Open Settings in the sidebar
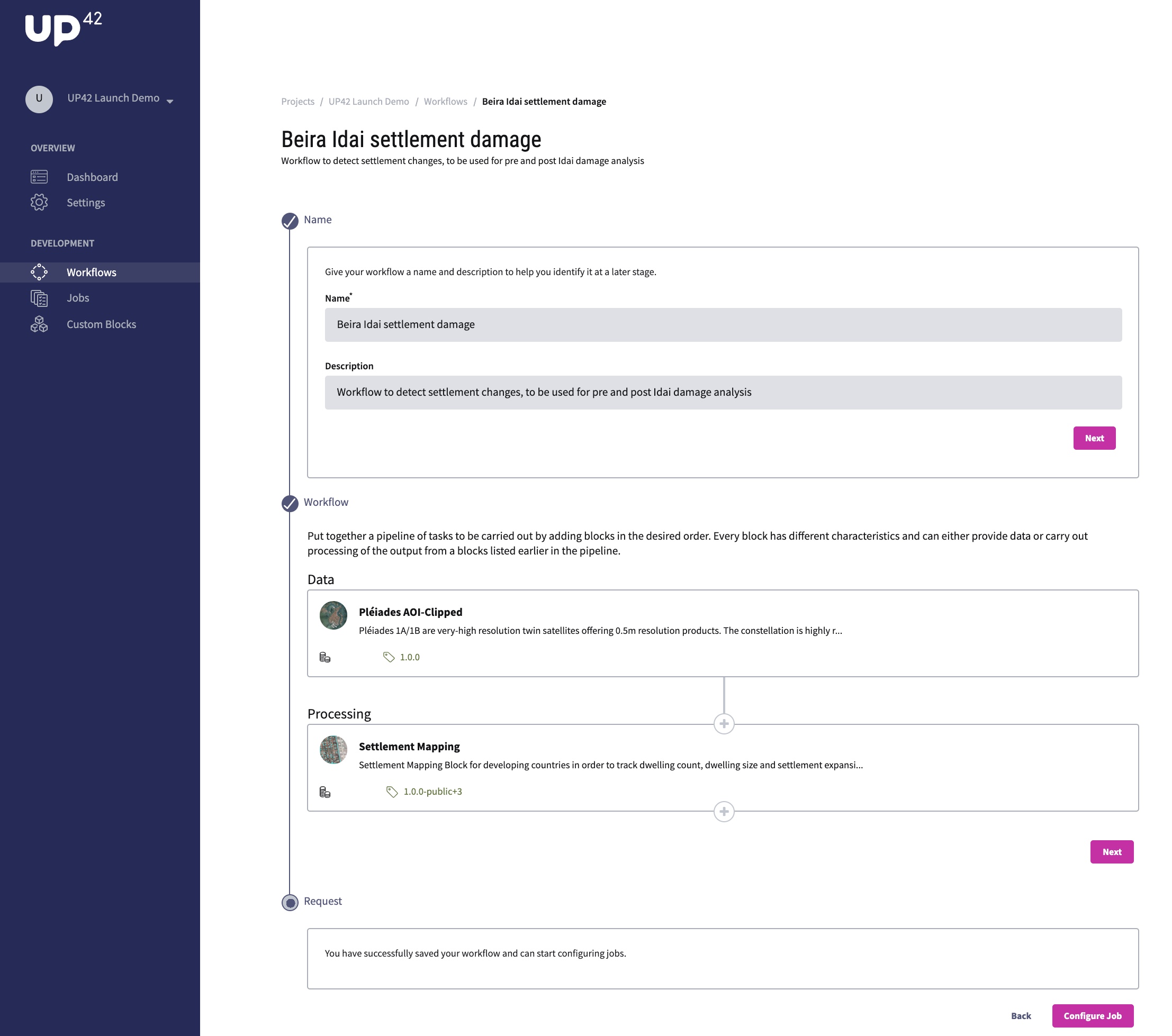This screenshot has width=1172, height=1036. 86,202
